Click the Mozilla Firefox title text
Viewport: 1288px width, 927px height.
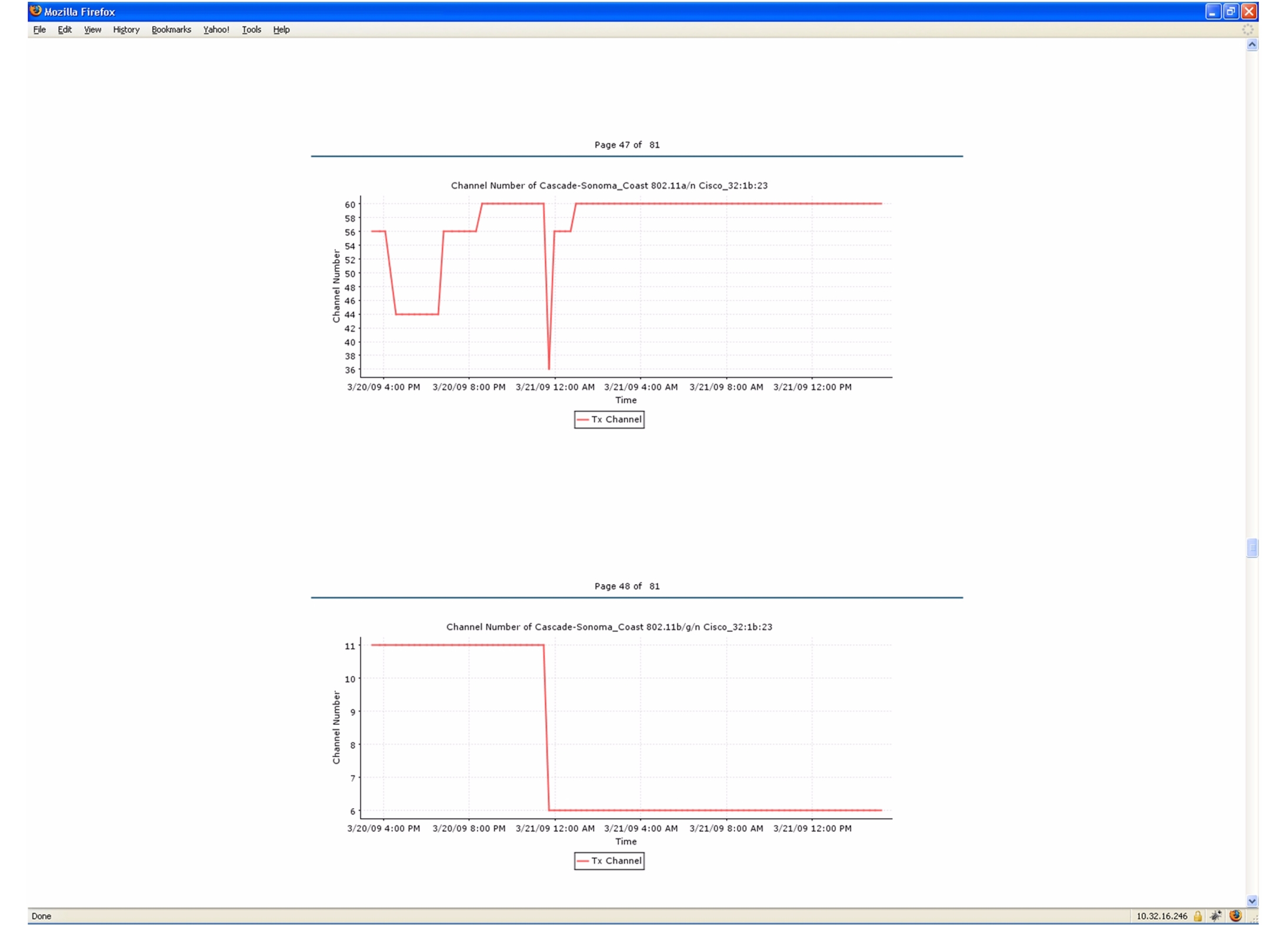(79, 12)
